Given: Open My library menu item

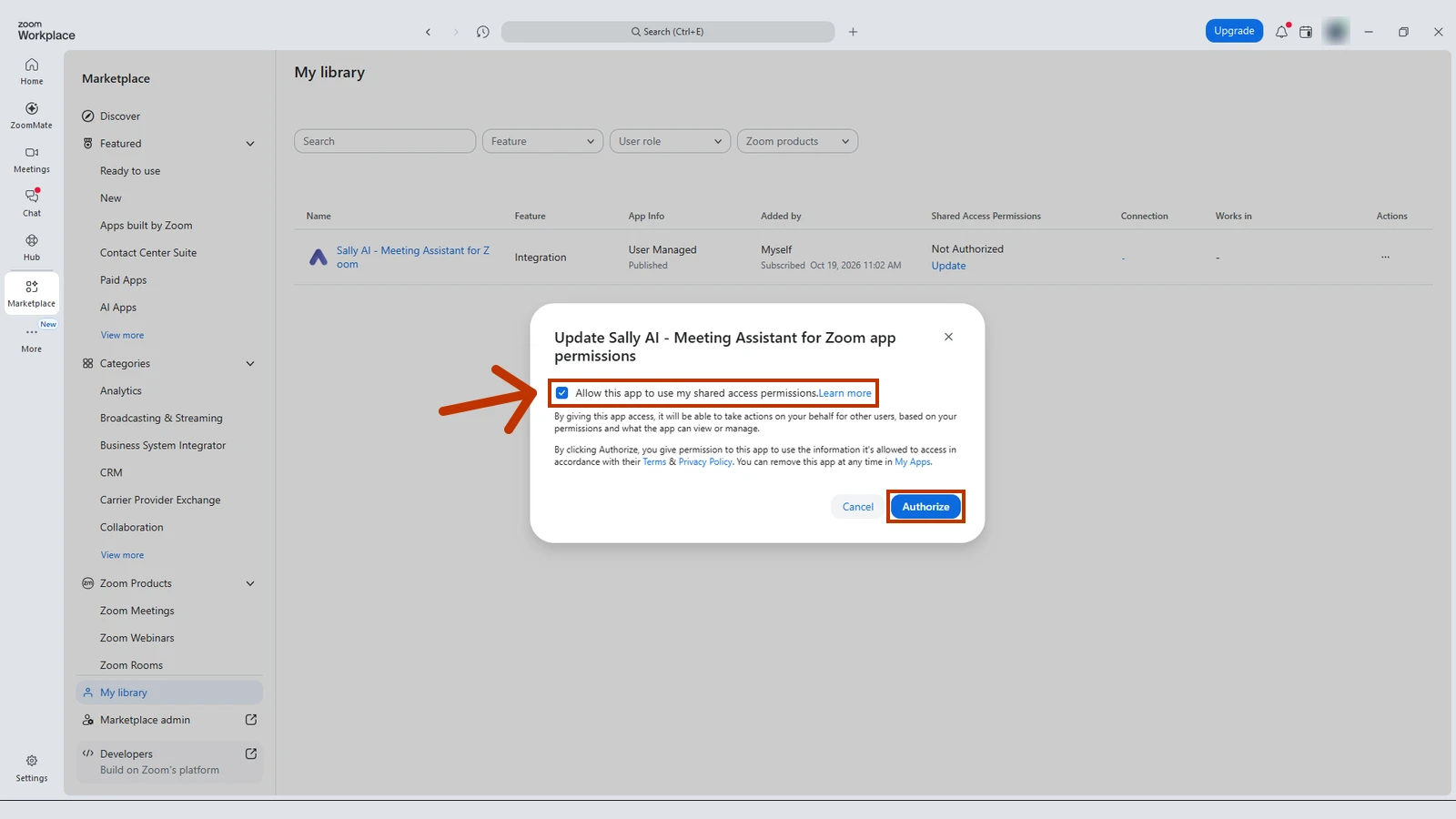Looking at the screenshot, I should pos(169,693).
